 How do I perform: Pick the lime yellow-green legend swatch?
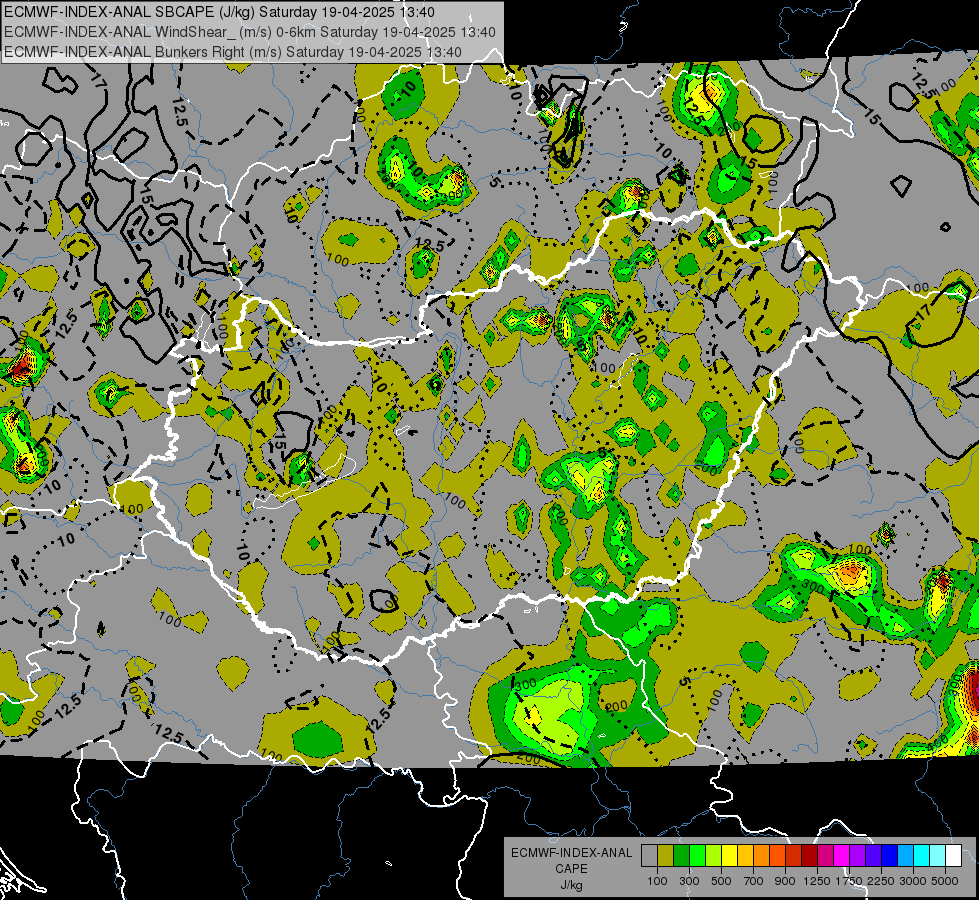[x=713, y=855]
